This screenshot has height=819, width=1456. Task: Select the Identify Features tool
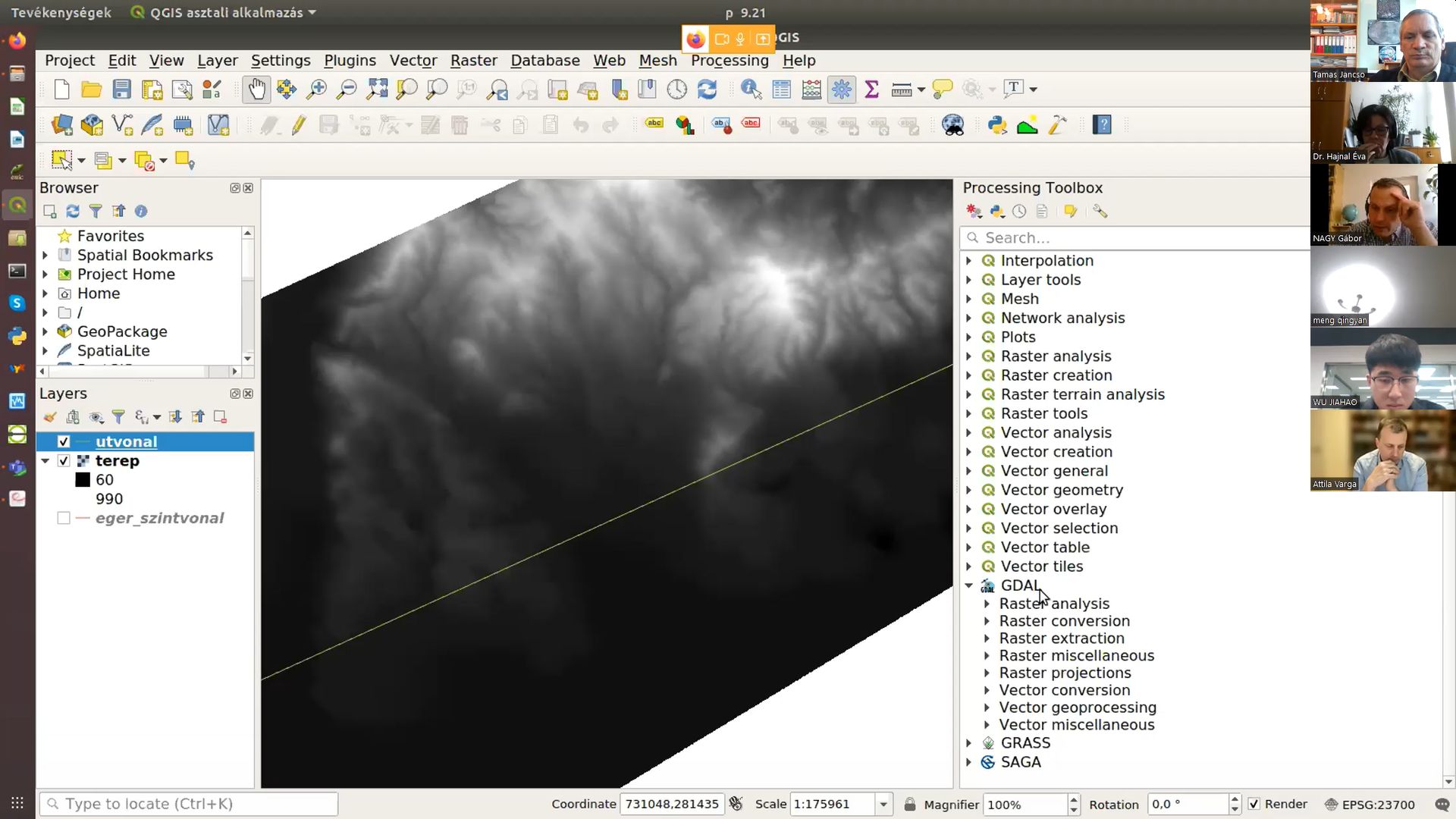(x=751, y=89)
